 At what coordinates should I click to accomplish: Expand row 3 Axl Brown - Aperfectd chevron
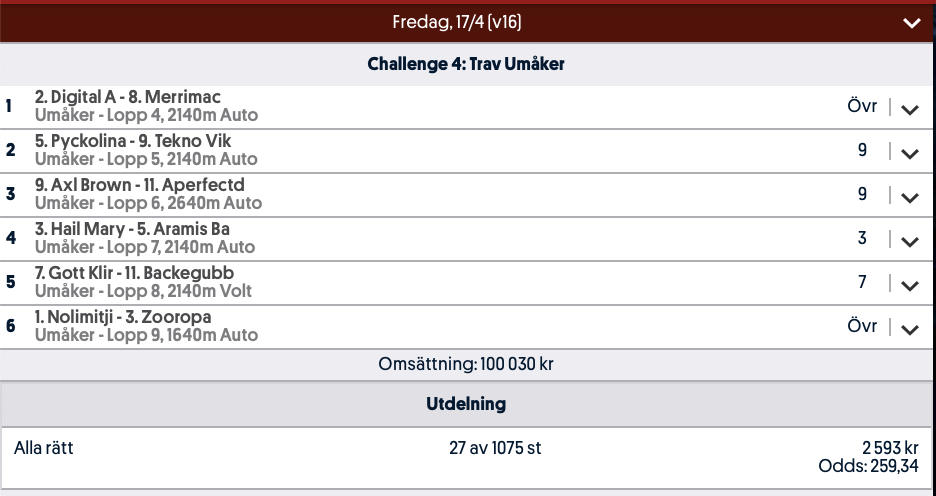[909, 197]
